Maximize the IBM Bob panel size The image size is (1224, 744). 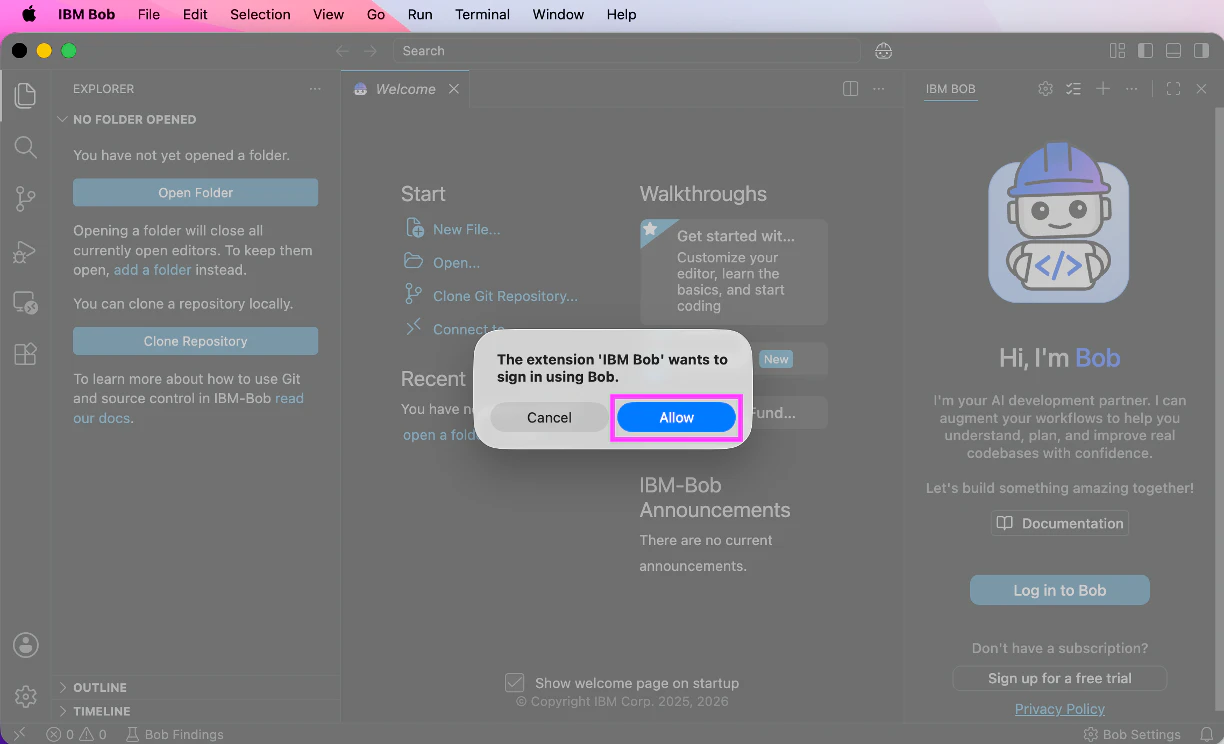tap(1174, 89)
